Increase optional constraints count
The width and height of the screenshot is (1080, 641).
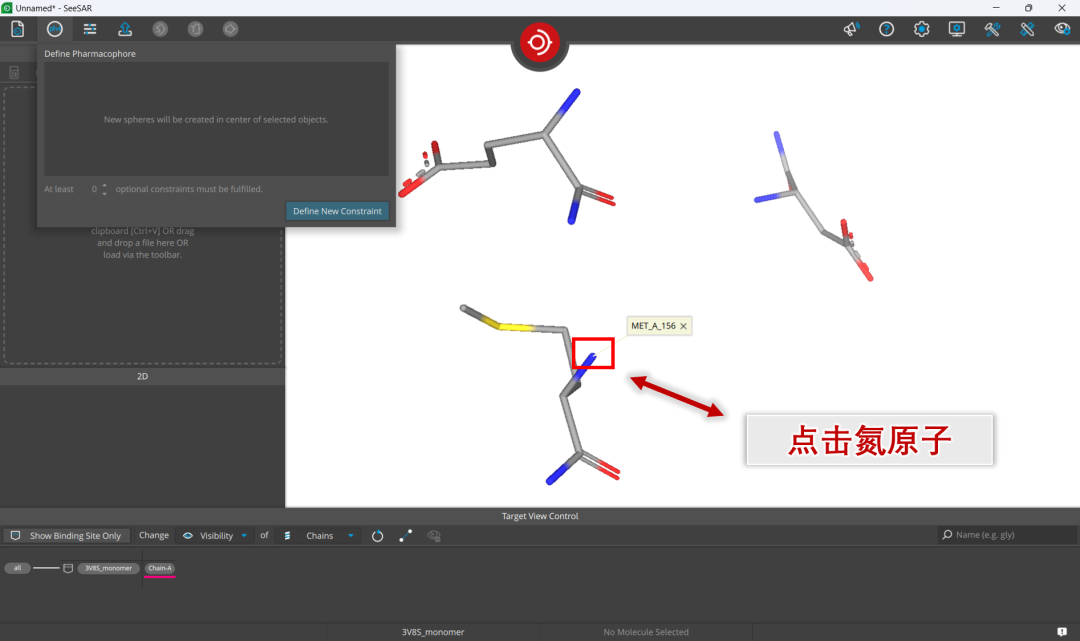click(x=105, y=185)
